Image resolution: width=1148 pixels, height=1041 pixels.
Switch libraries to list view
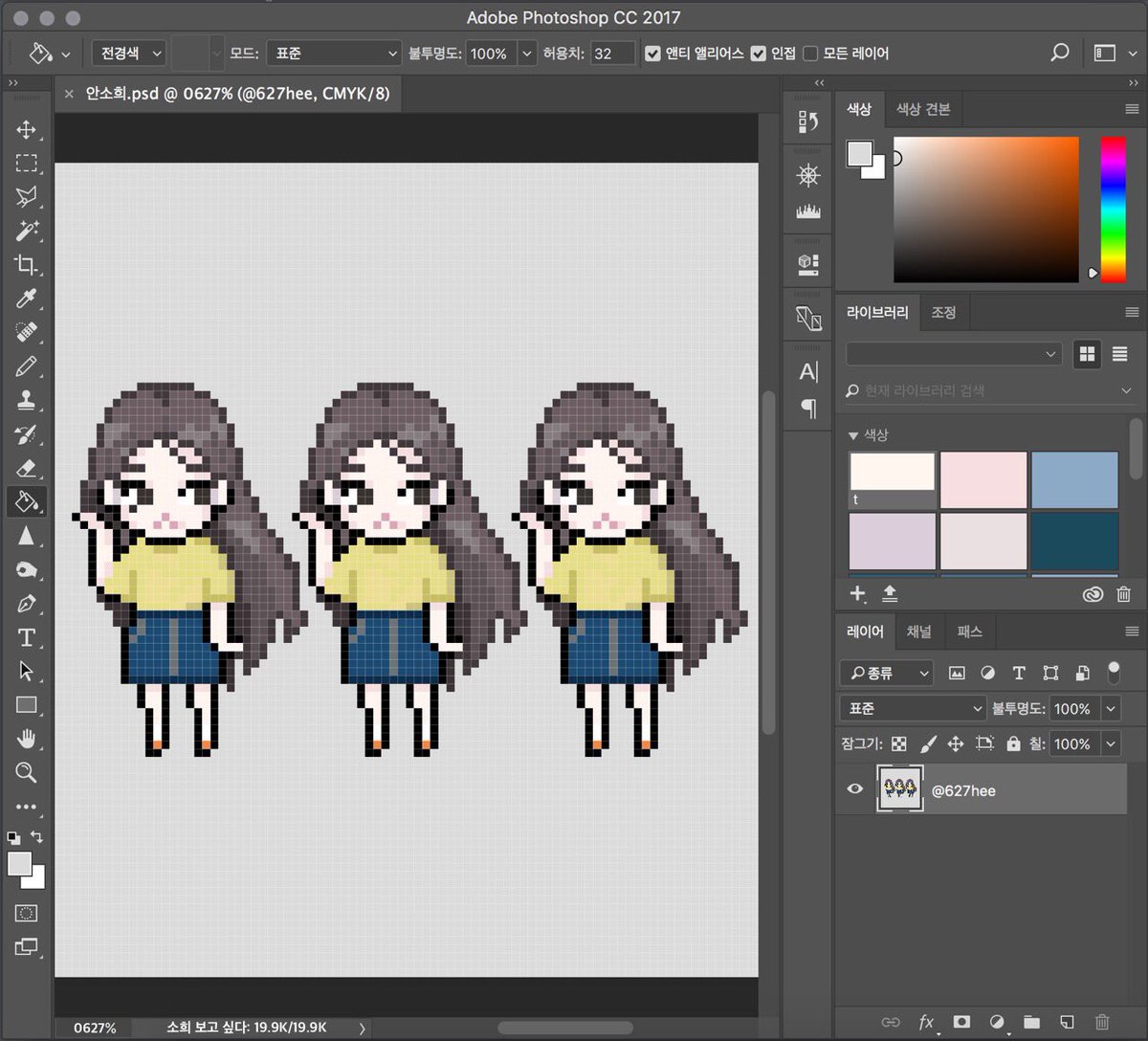coord(1119,354)
